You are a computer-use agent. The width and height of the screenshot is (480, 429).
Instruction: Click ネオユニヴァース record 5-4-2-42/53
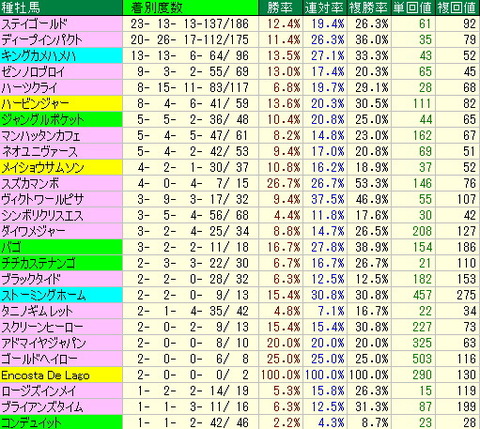point(193,152)
